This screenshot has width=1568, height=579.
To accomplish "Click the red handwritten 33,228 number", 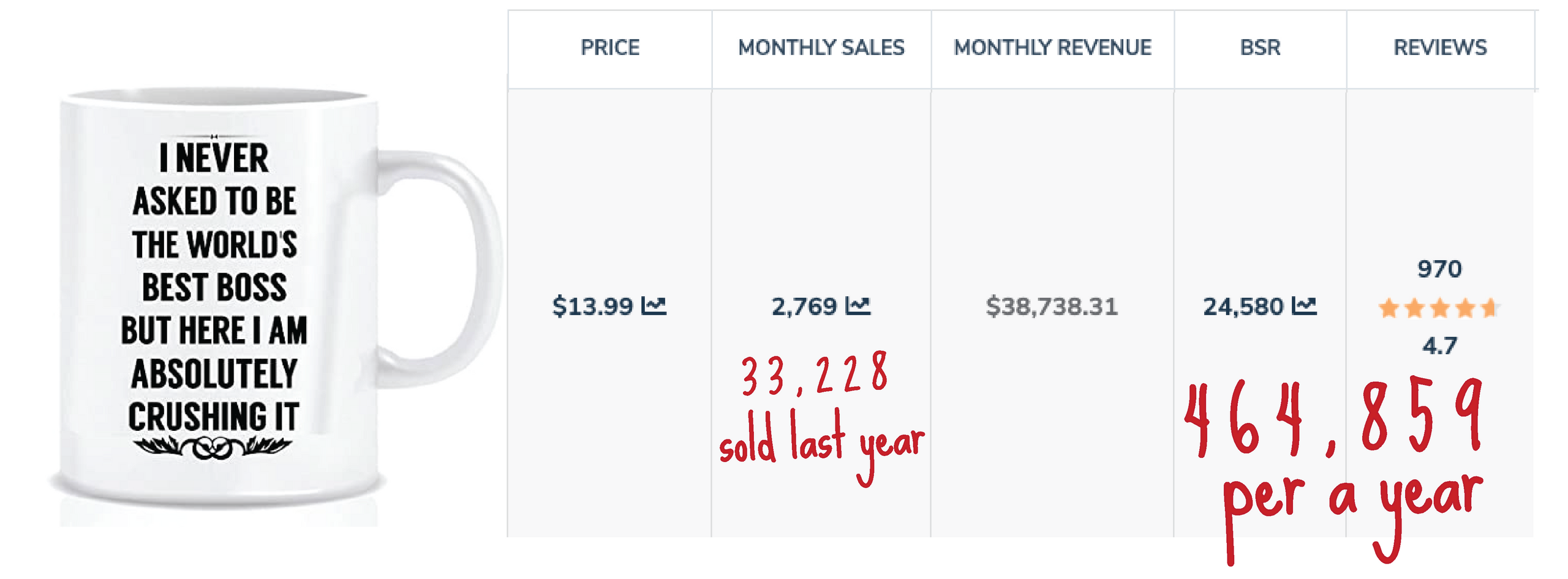I will (x=813, y=375).
